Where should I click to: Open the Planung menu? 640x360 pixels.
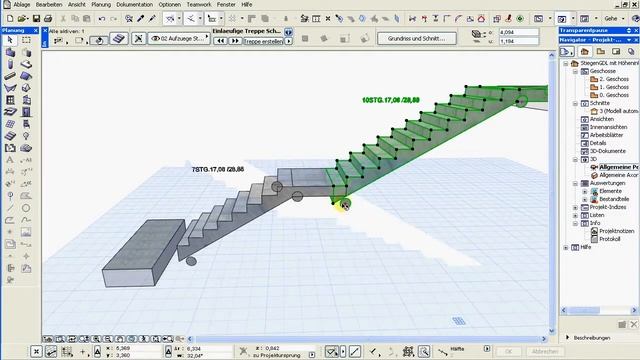point(101,4)
